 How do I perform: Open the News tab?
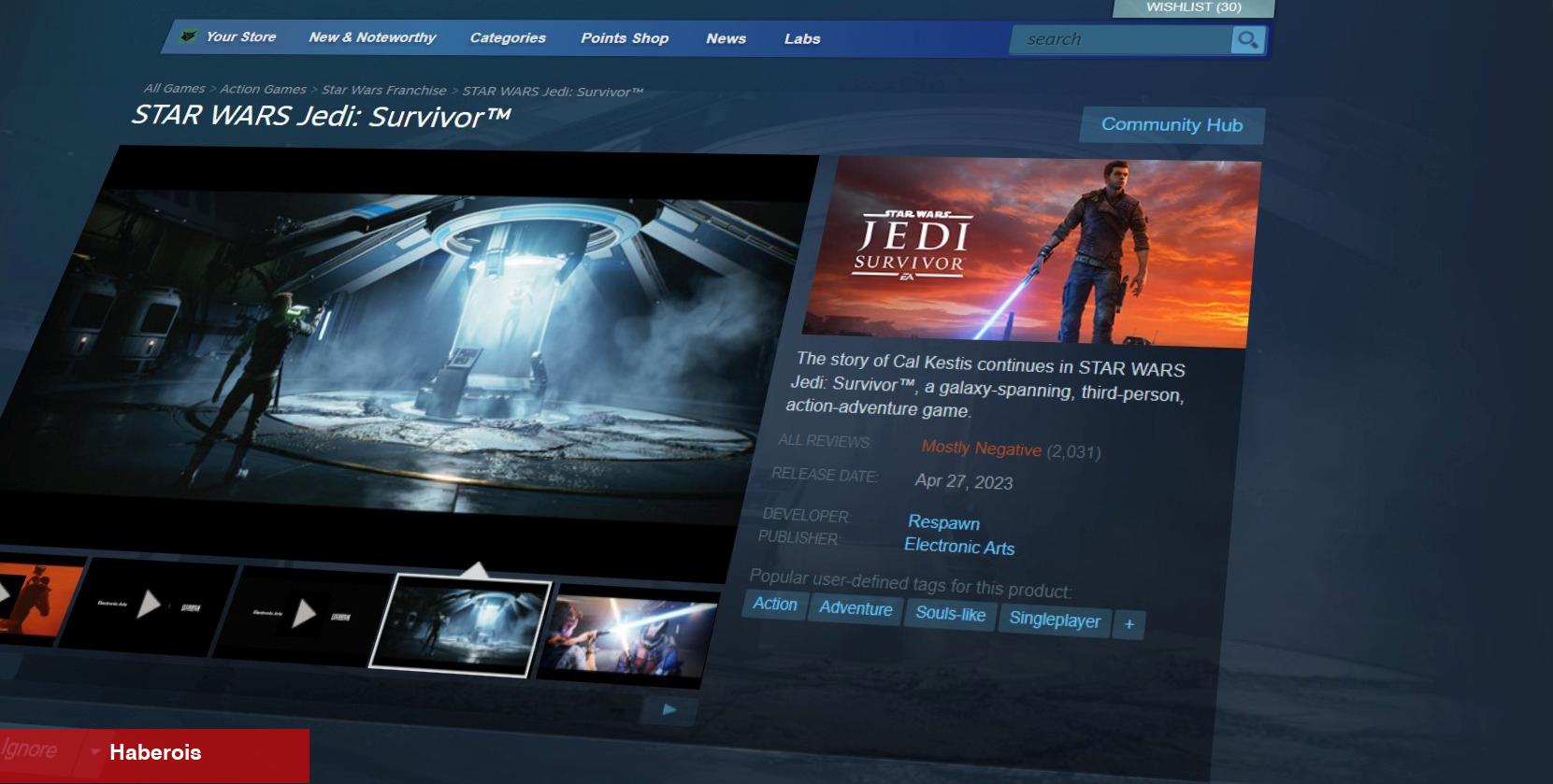pos(726,38)
